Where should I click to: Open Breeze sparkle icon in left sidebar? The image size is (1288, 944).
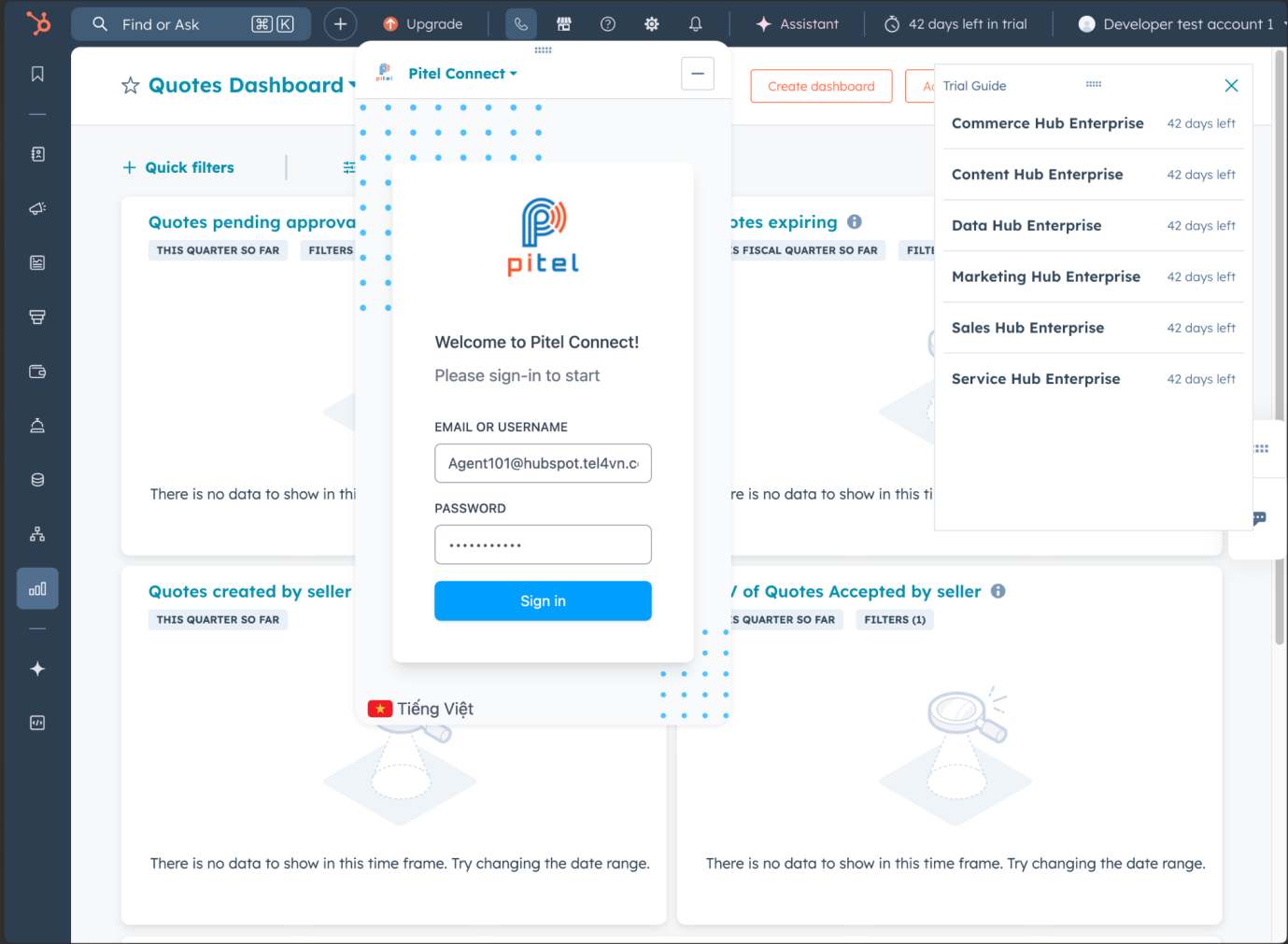(37, 669)
